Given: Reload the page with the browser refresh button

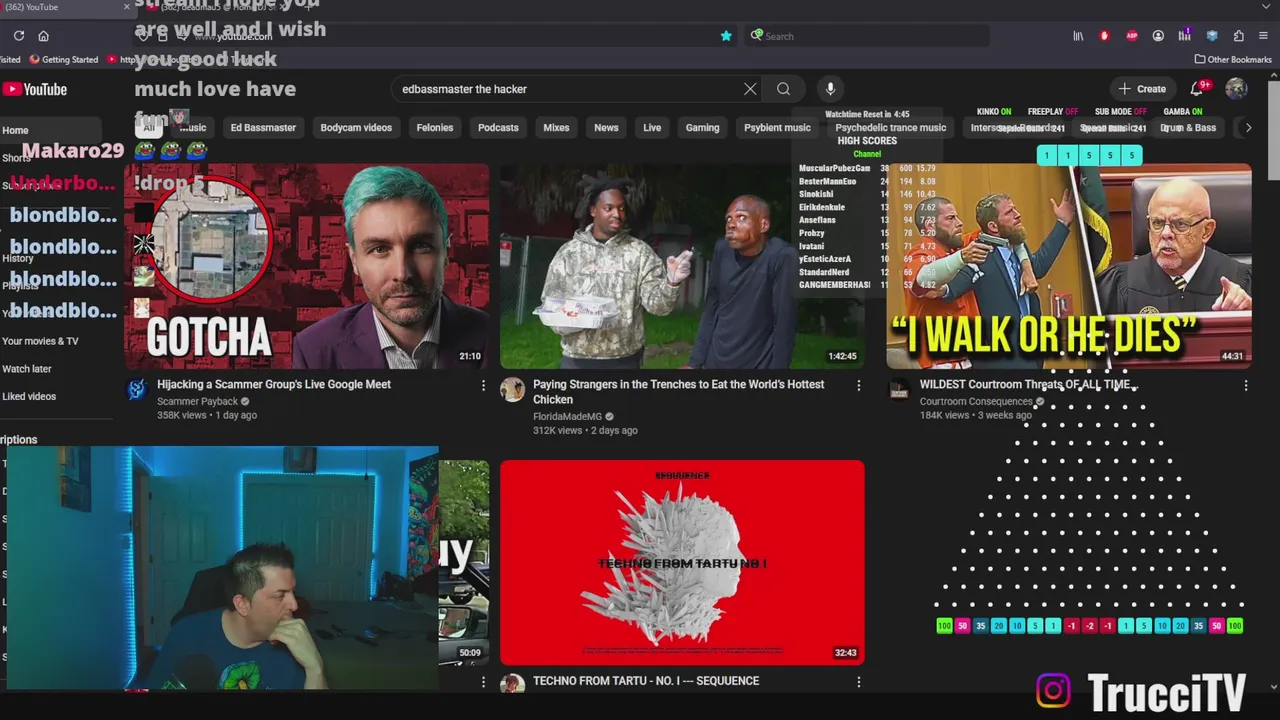Looking at the screenshot, I should coord(19,36).
